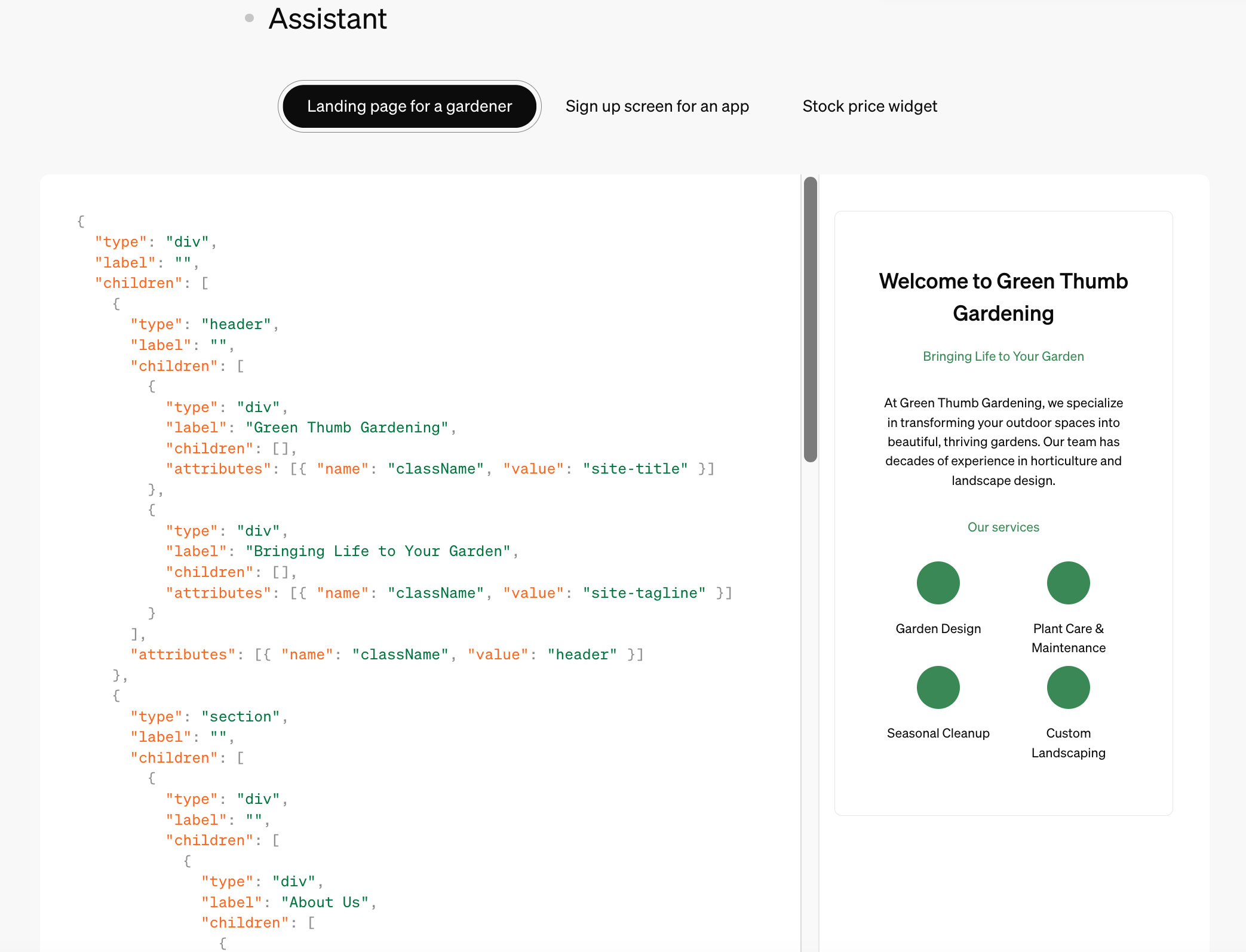Click the "About Us" label in code
Viewport: 1246px width, 952px height.
coord(325,902)
